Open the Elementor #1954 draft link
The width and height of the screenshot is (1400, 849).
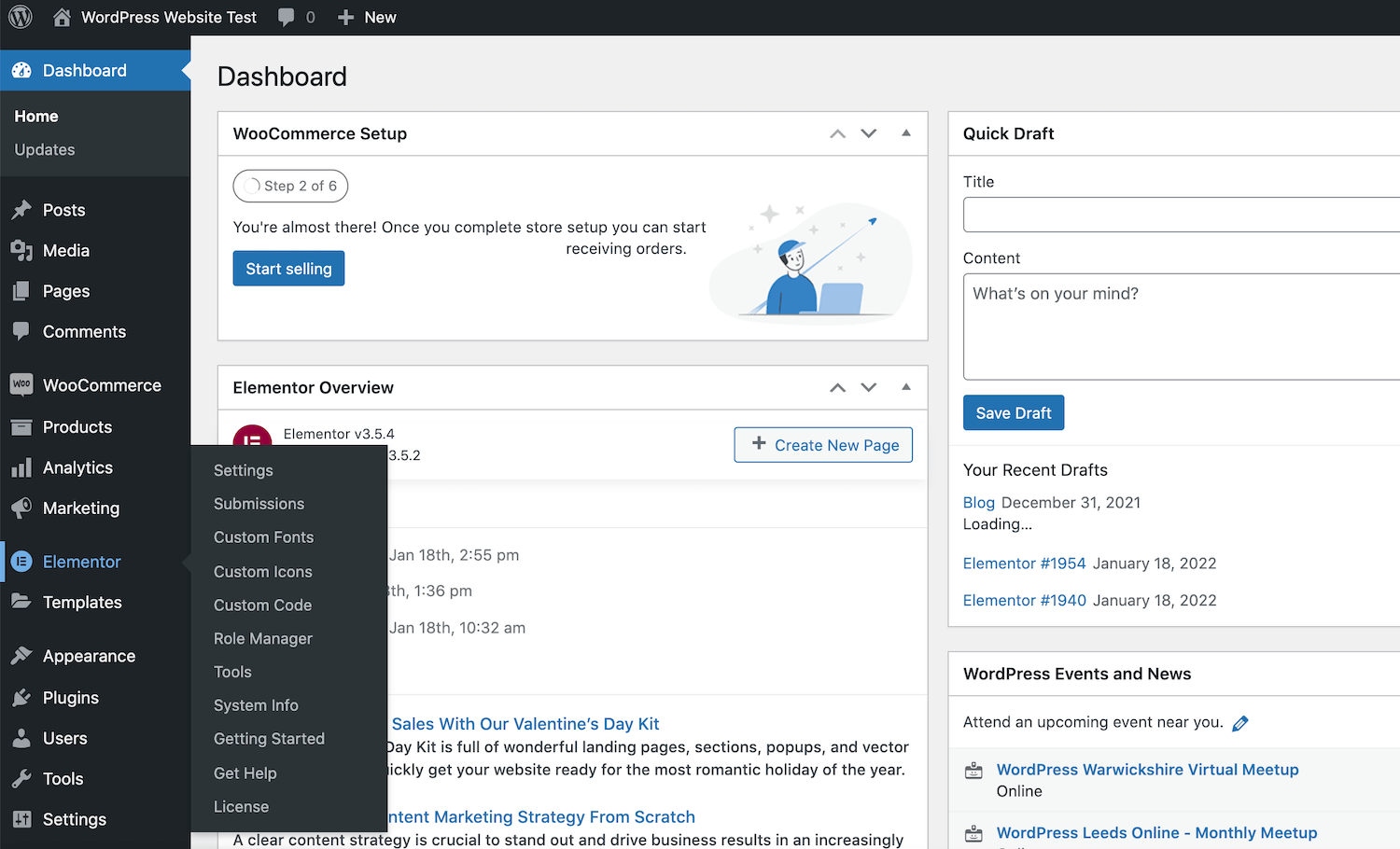pyautogui.click(x=1024, y=563)
